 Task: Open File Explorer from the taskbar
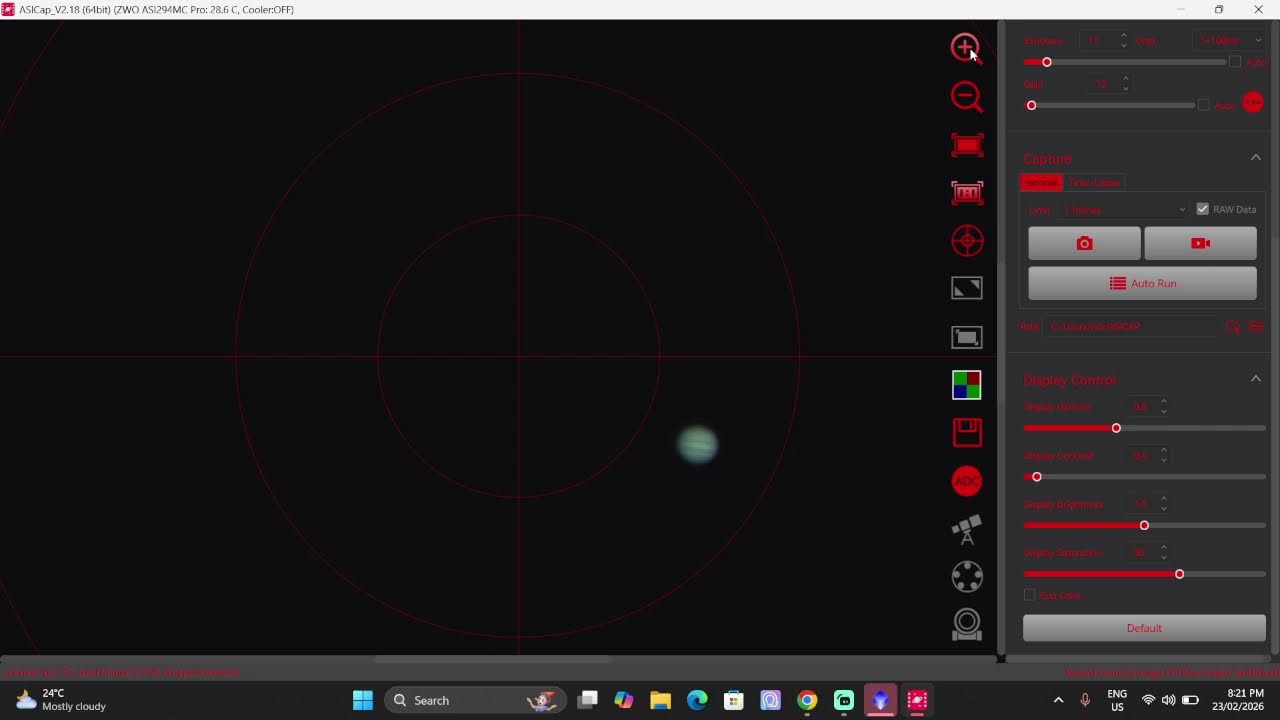[x=660, y=700]
